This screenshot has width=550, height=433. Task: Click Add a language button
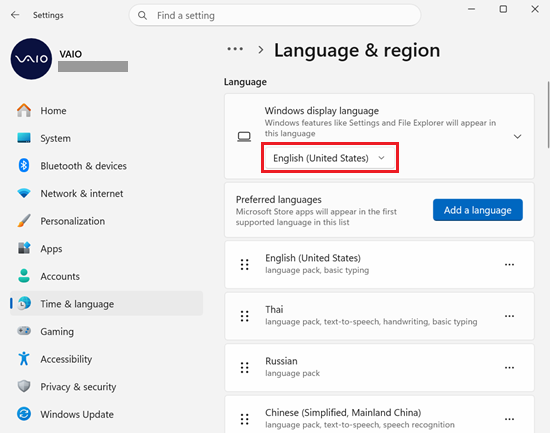click(x=478, y=210)
